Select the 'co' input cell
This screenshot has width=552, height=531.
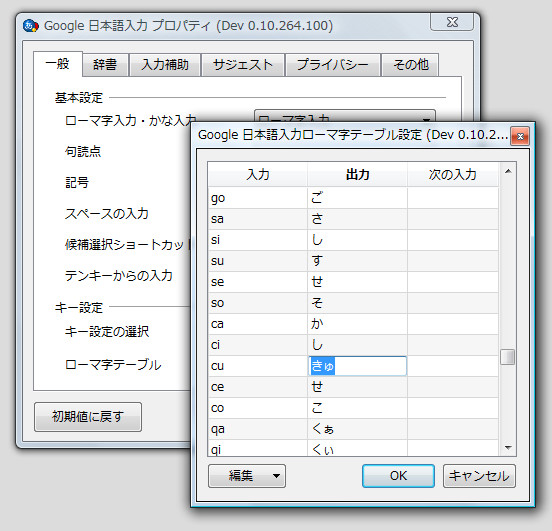(x=258, y=408)
